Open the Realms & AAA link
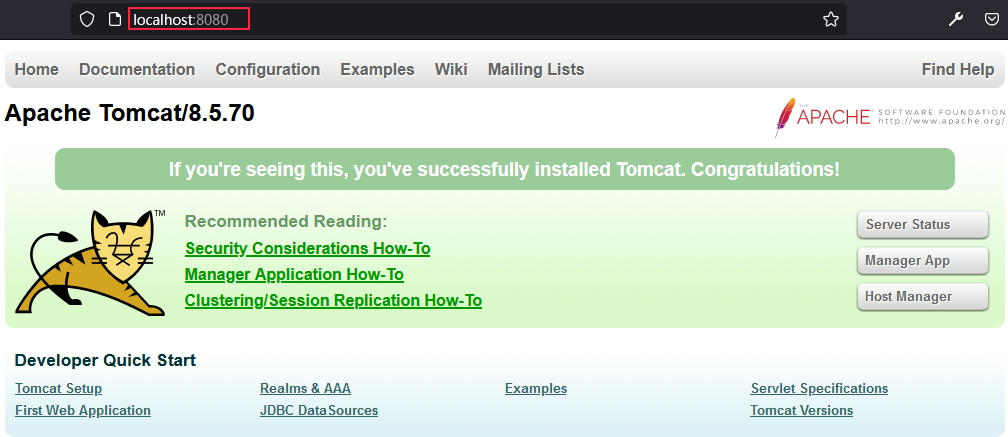This screenshot has width=1008, height=437. 305,388
